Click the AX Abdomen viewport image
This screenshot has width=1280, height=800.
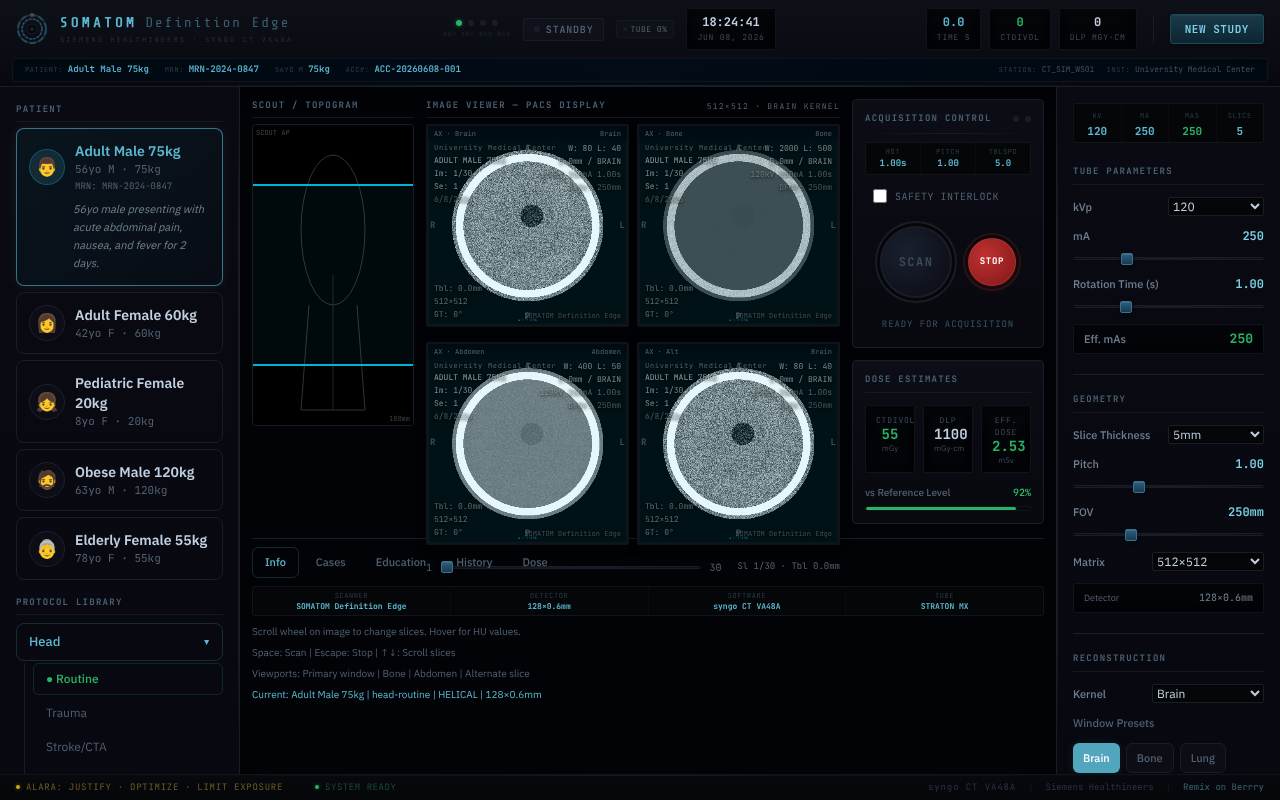pyautogui.click(x=527, y=443)
